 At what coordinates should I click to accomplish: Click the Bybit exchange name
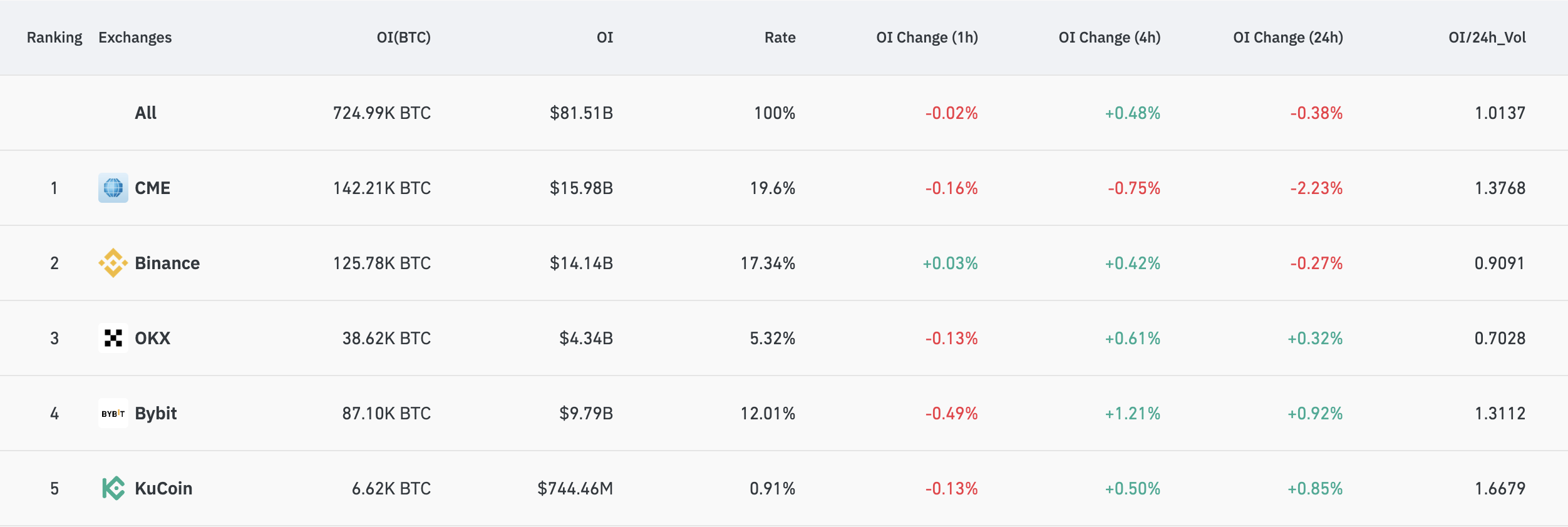tap(157, 412)
